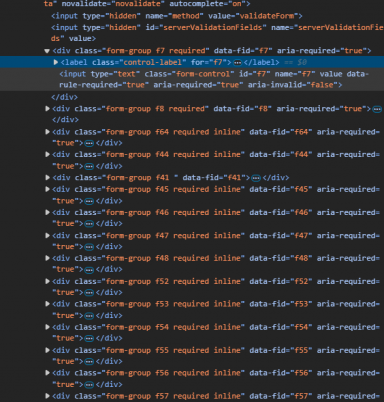Collapse the form-group f7 div node
The width and height of the screenshot is (384, 402).
click(47, 51)
